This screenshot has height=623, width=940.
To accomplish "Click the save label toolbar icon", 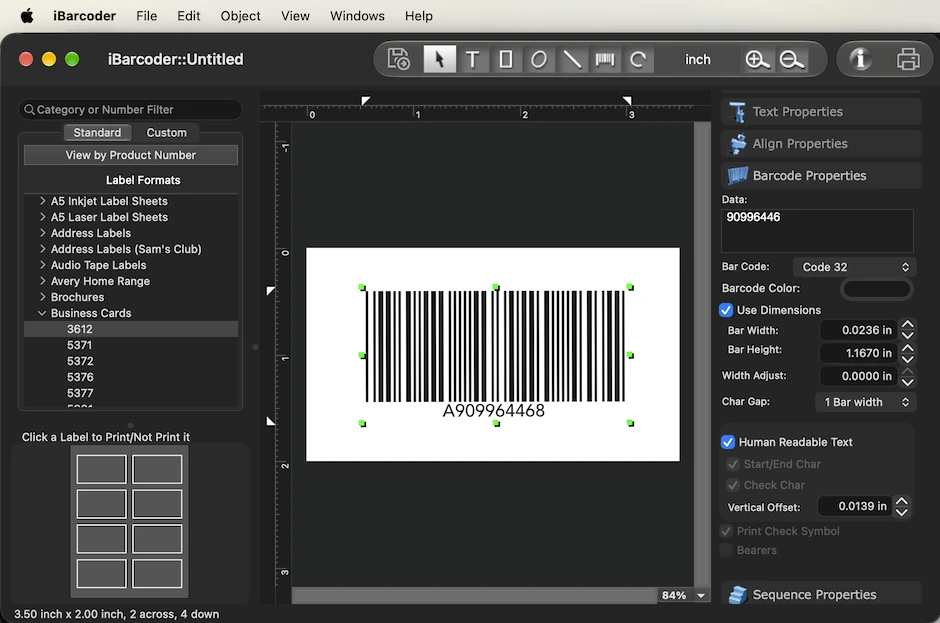I will click(399, 59).
